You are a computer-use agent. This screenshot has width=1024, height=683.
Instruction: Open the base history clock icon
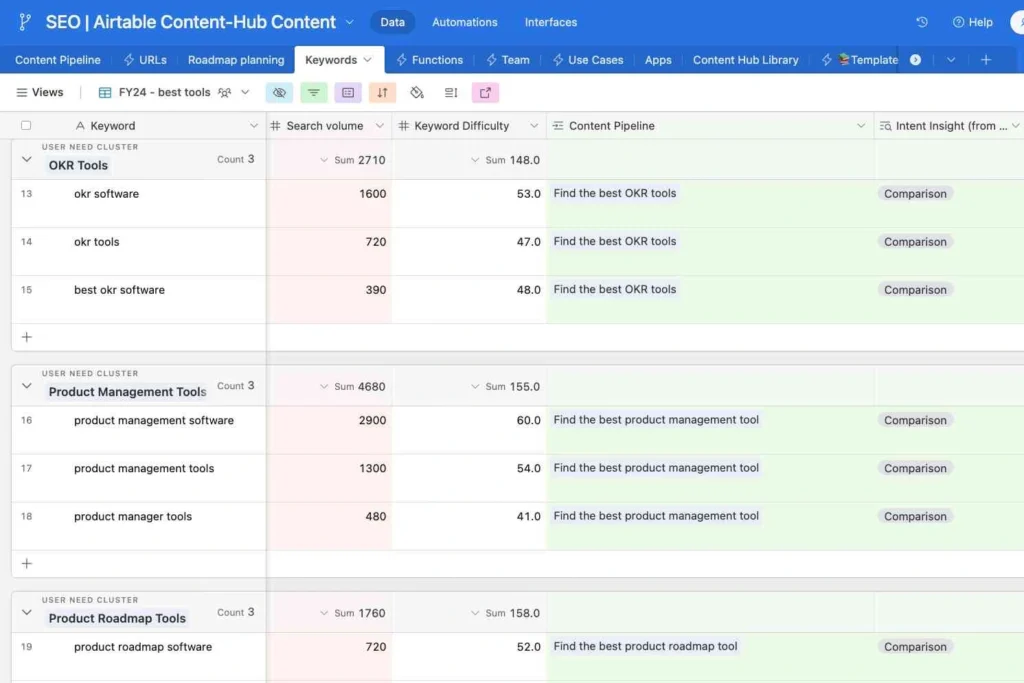(921, 22)
